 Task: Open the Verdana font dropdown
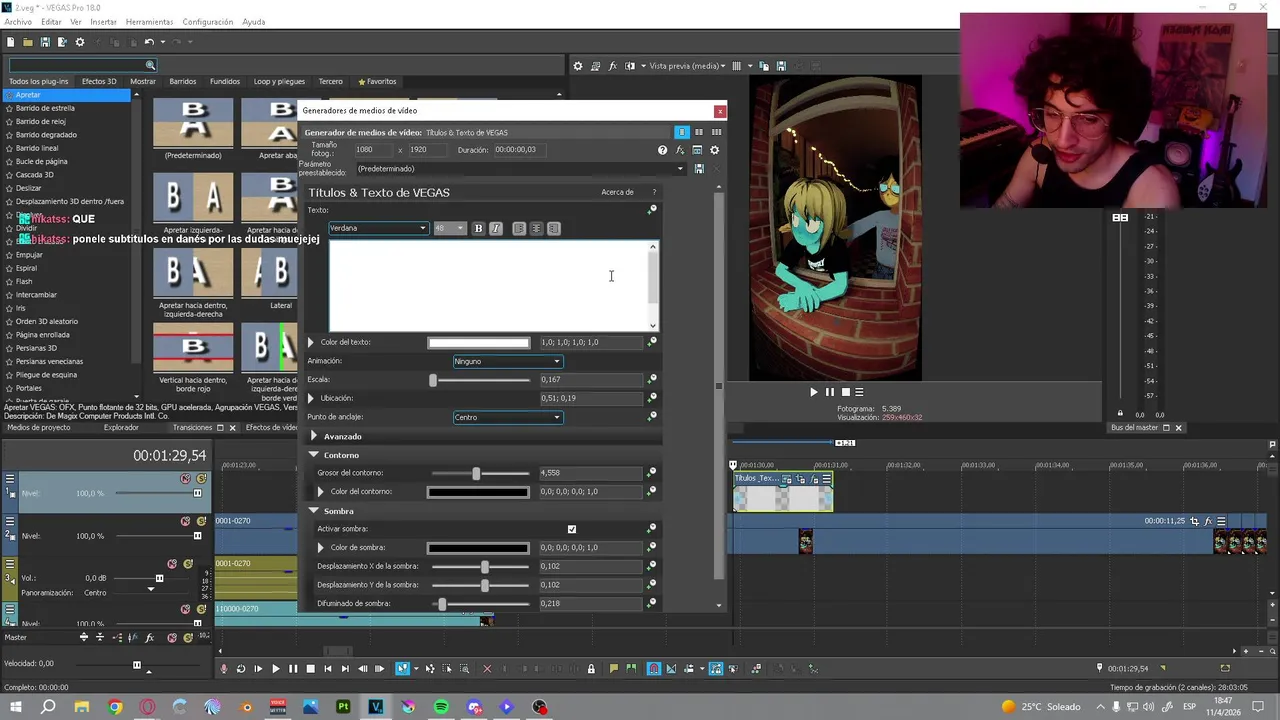point(378,228)
